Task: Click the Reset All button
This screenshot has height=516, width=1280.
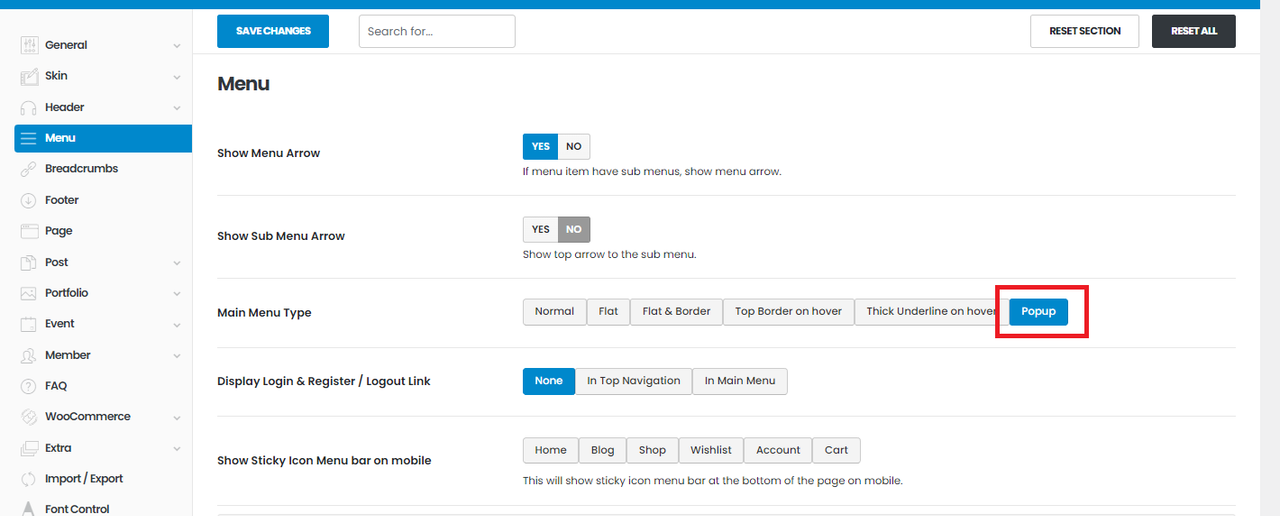Action: [1193, 31]
